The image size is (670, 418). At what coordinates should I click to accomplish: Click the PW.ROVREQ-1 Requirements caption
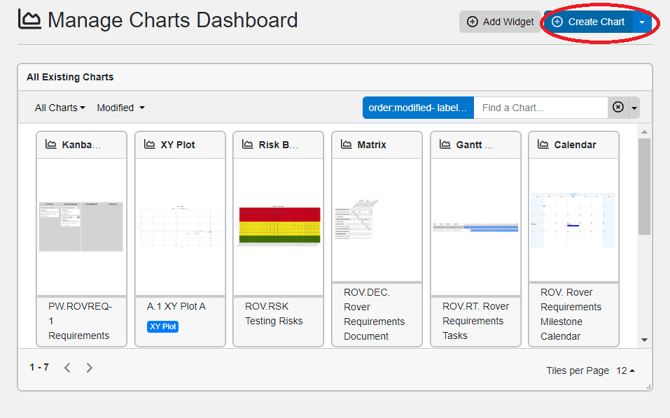pos(80,321)
